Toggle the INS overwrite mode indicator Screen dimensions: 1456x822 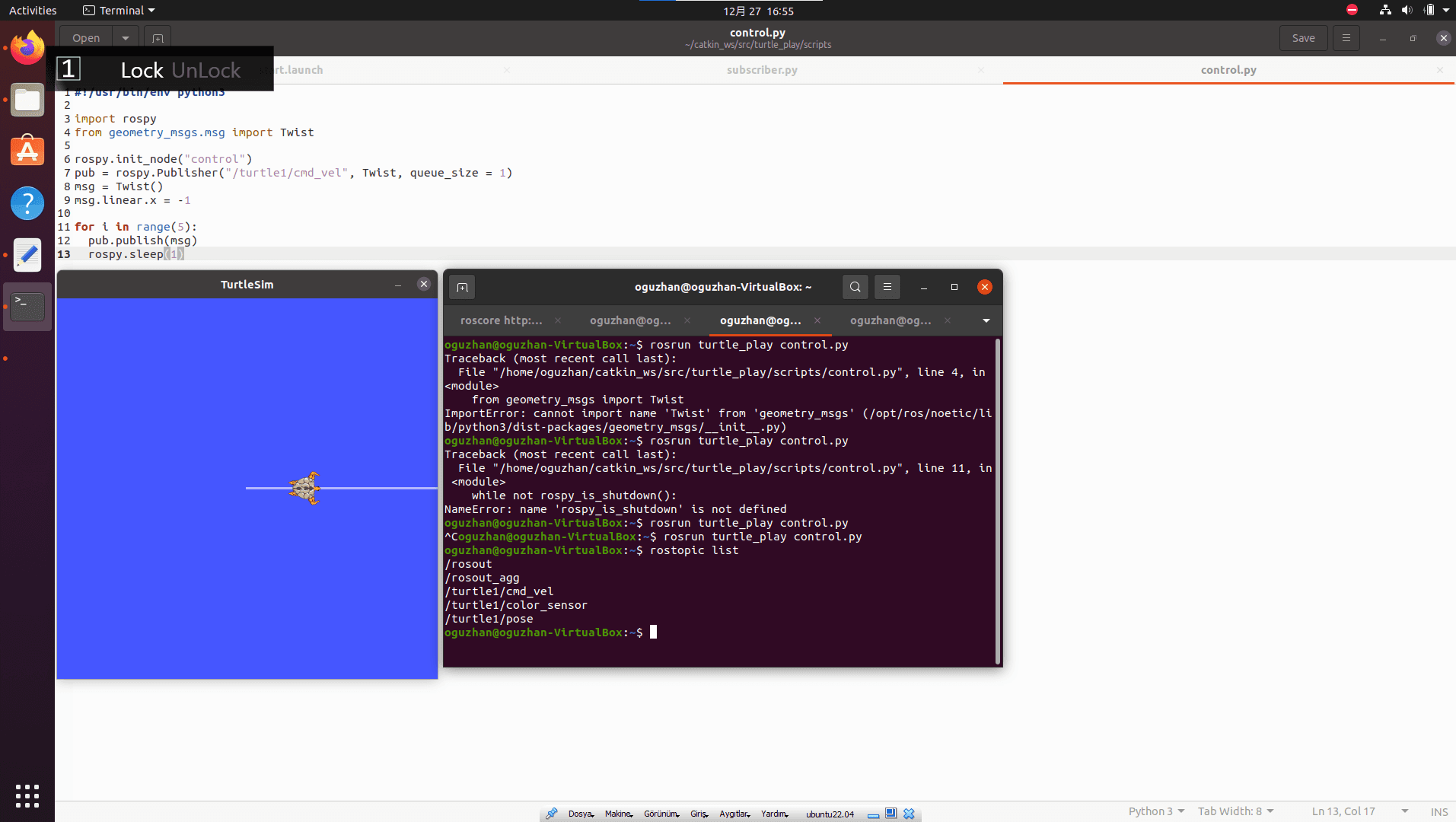point(1438,811)
